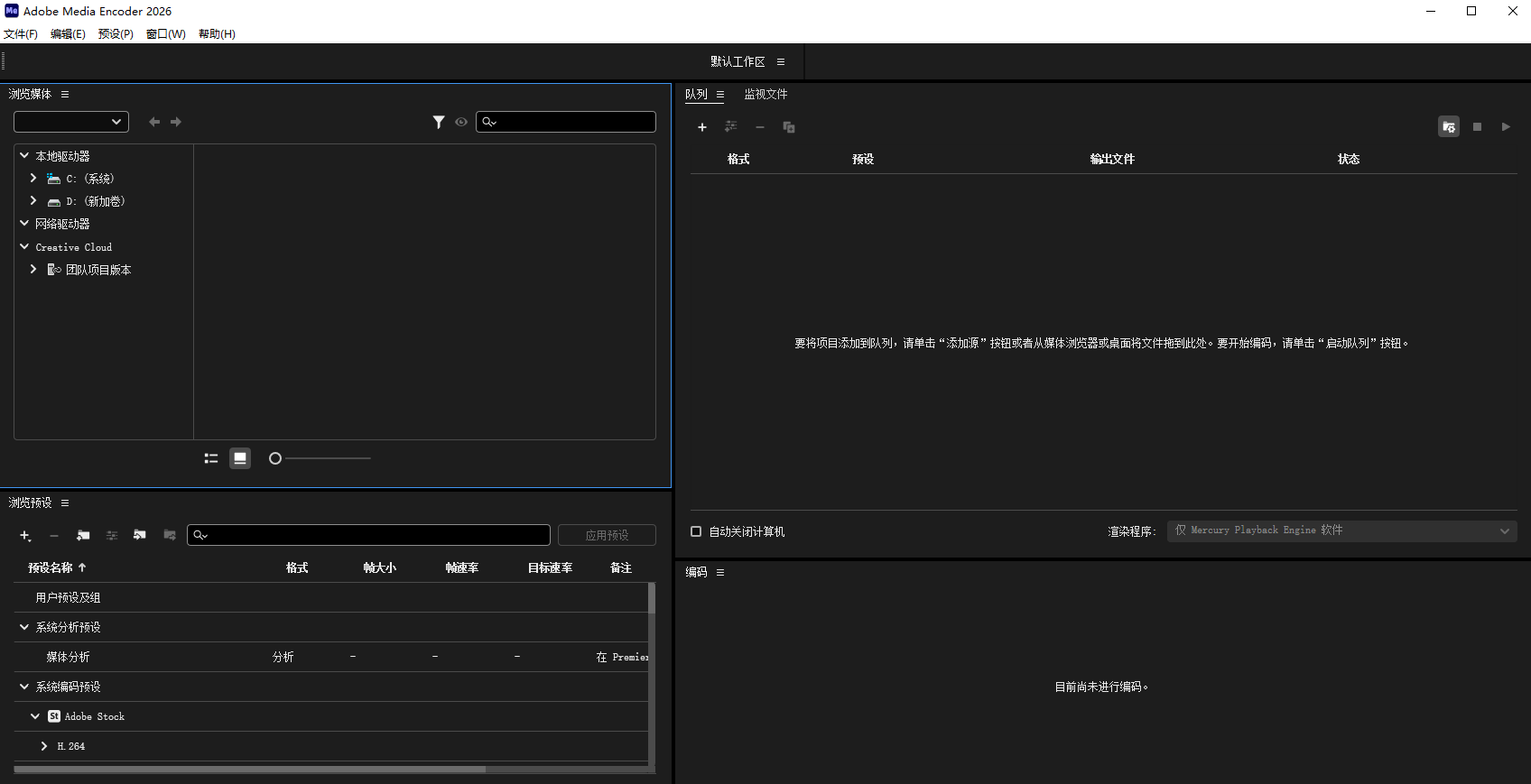Open the 浏览媒体 panel menu icon
Viewport: 1531px width, 784px height.
(x=65, y=95)
